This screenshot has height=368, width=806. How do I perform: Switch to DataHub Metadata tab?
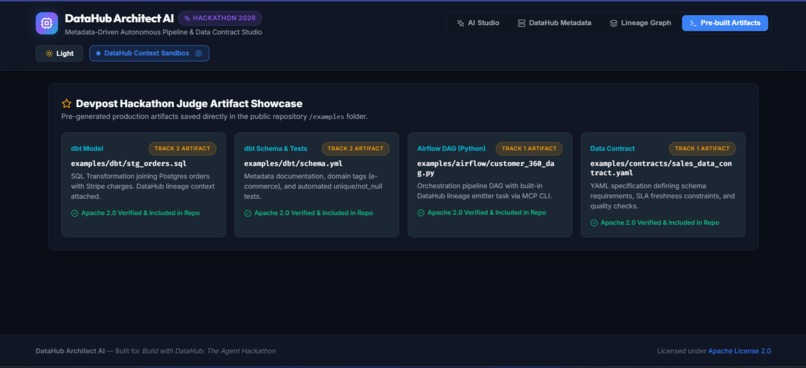[554, 23]
